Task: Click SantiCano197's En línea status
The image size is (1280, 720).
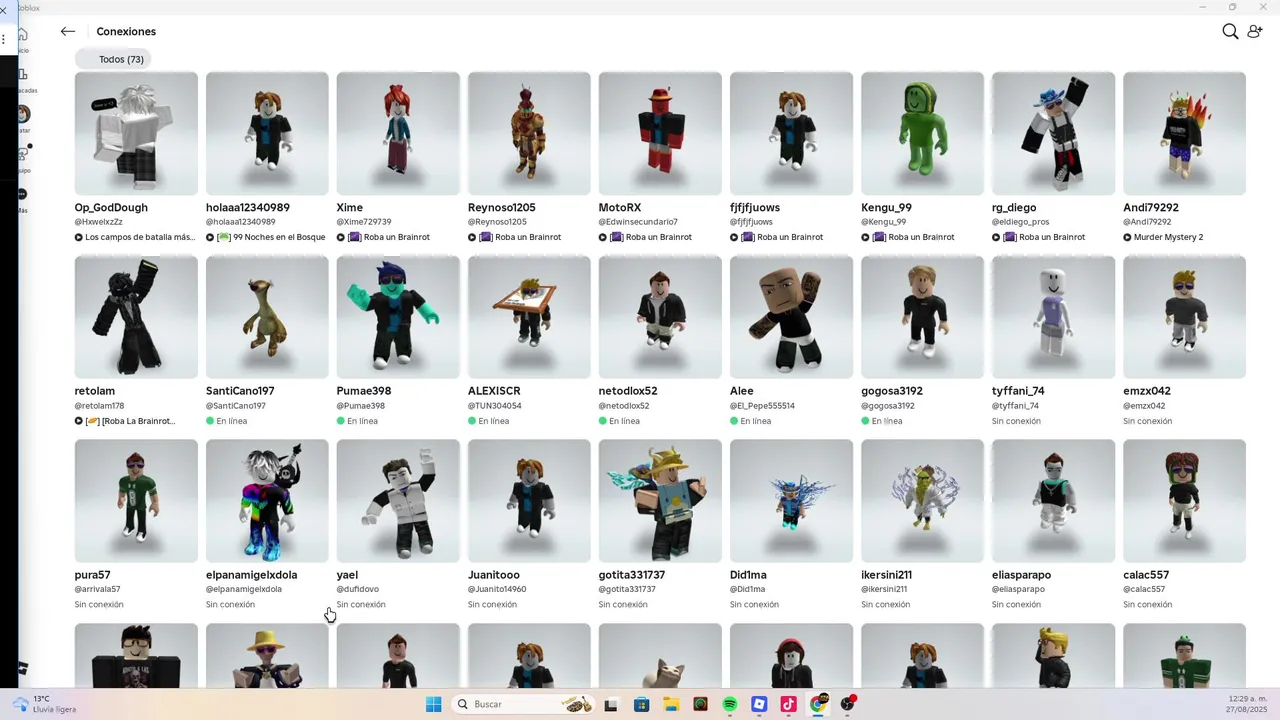Action: click(x=227, y=421)
